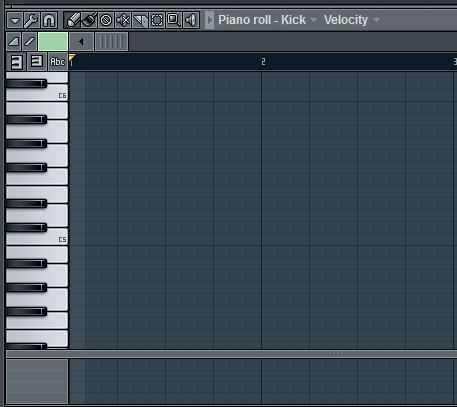Click the striped bars button in second toolbar row

pos(112,42)
